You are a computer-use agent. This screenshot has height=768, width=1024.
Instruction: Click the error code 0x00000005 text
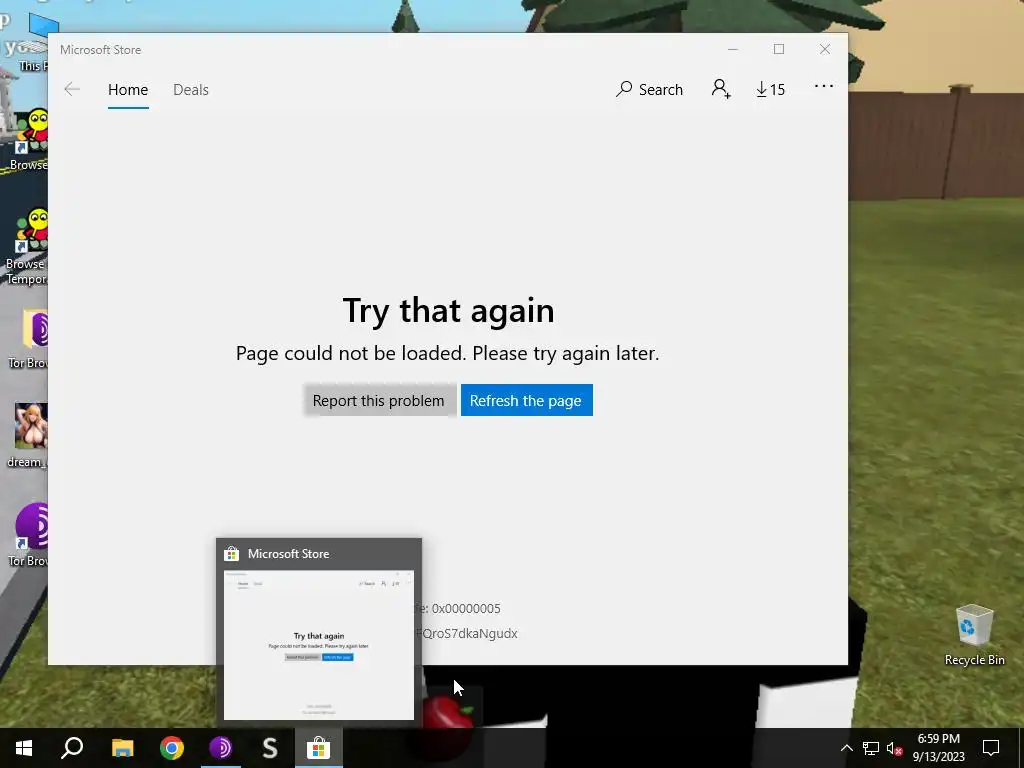(x=466, y=608)
